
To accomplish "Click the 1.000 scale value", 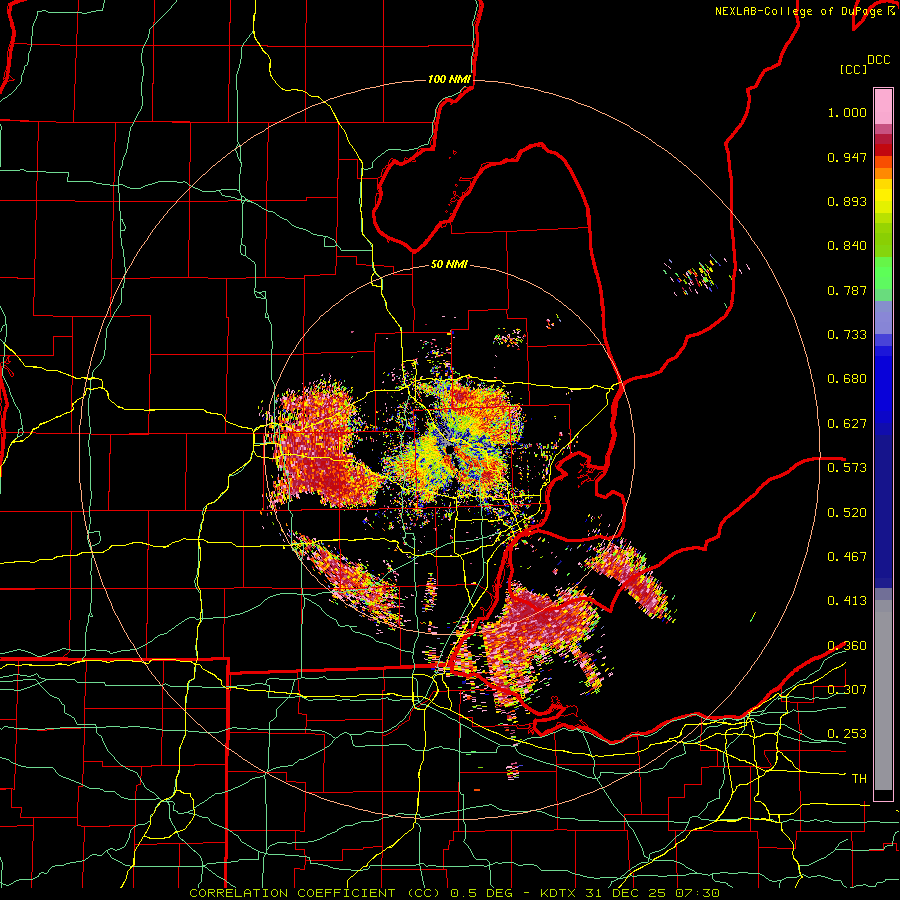I will tap(847, 112).
